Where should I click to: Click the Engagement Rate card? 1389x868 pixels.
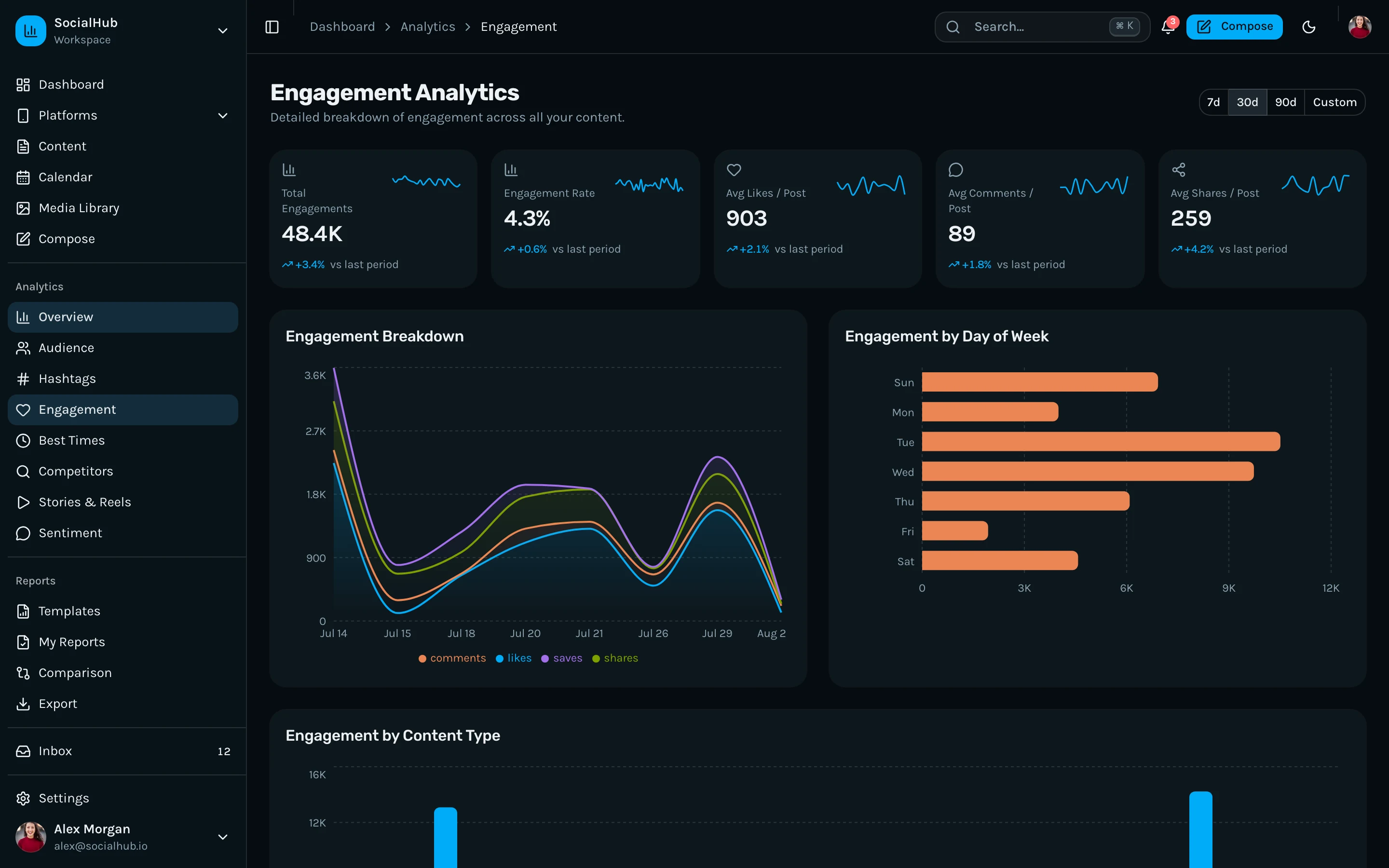[x=595, y=219]
